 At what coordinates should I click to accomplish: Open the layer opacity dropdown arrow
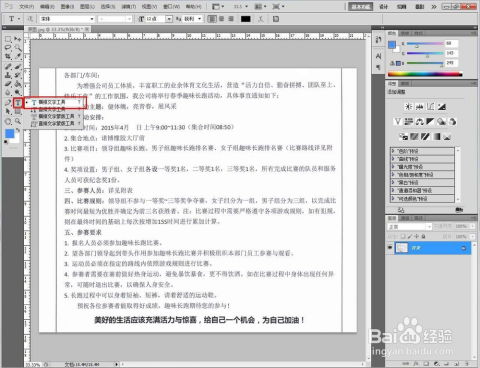pos(473,226)
